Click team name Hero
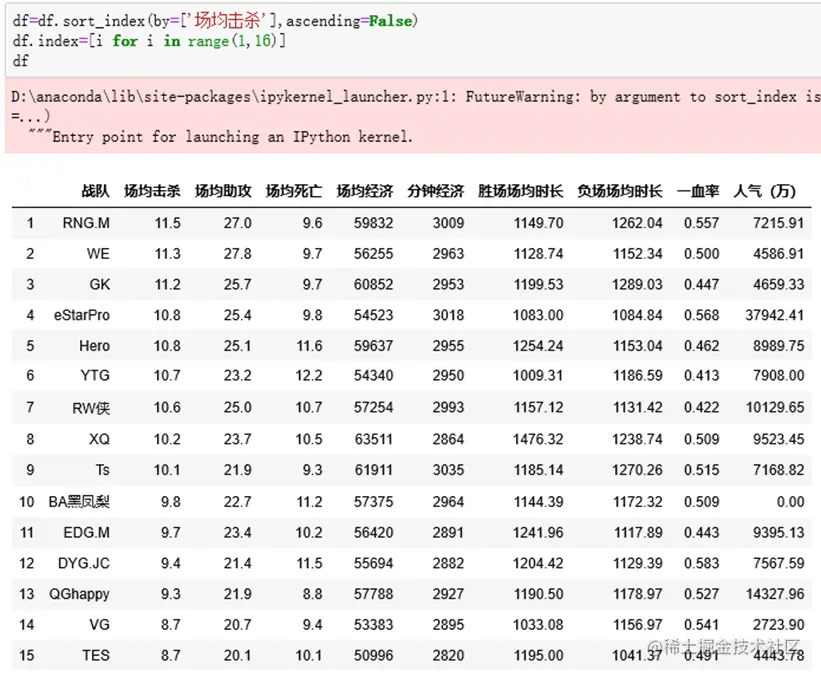This screenshot has height=677, width=821. coord(94,346)
